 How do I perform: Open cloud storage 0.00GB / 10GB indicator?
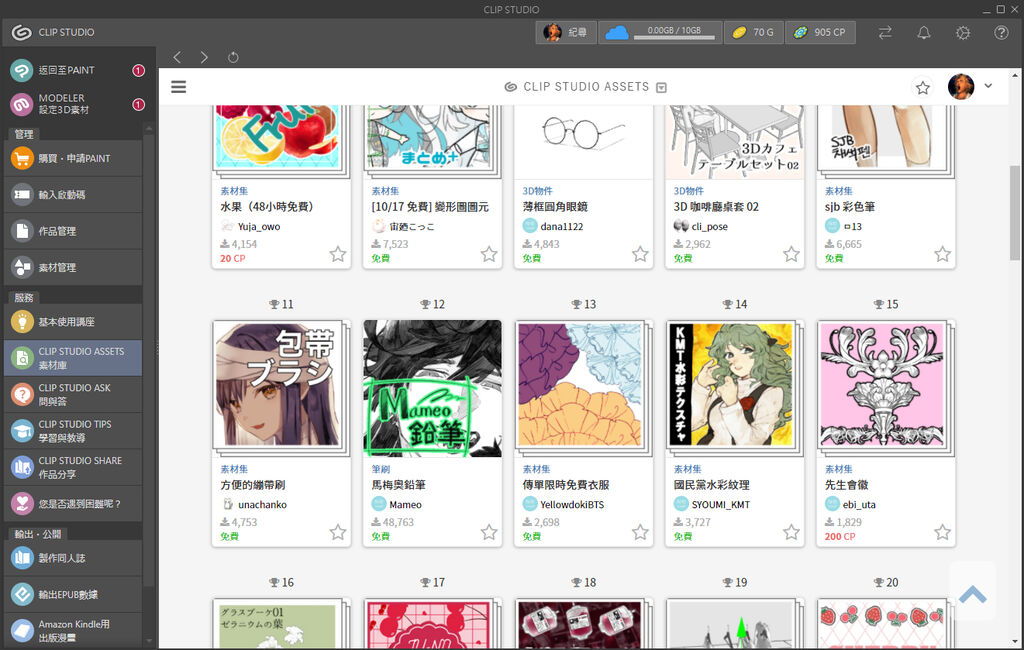click(660, 32)
